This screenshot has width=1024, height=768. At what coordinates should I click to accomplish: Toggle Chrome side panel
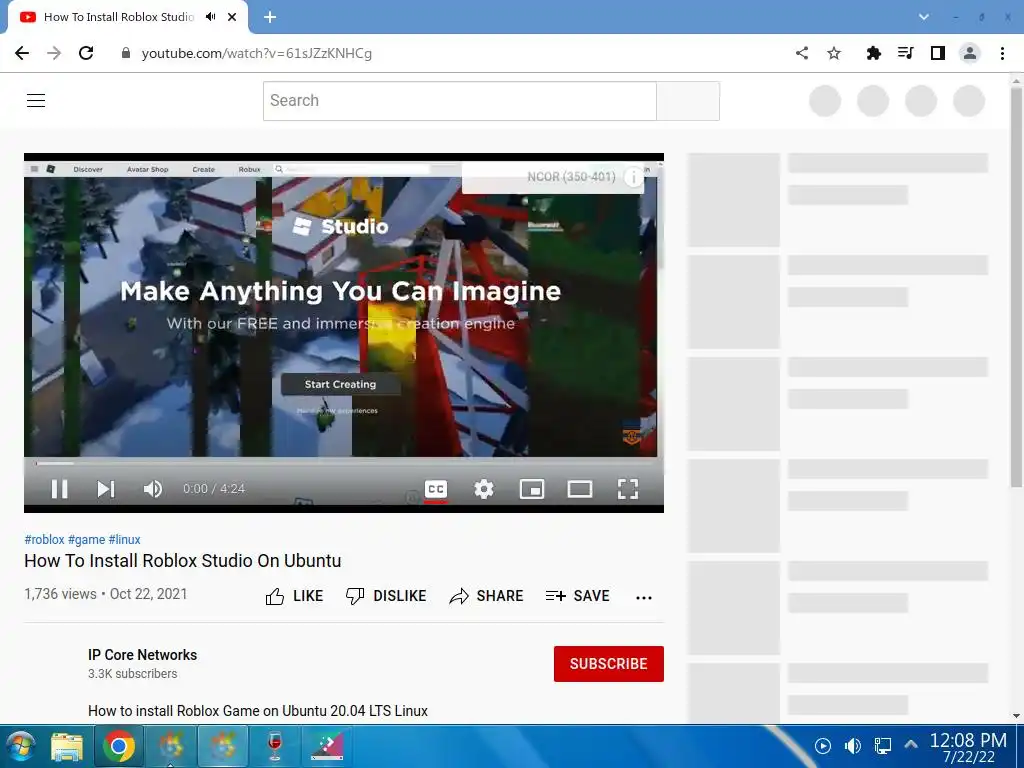[938, 53]
